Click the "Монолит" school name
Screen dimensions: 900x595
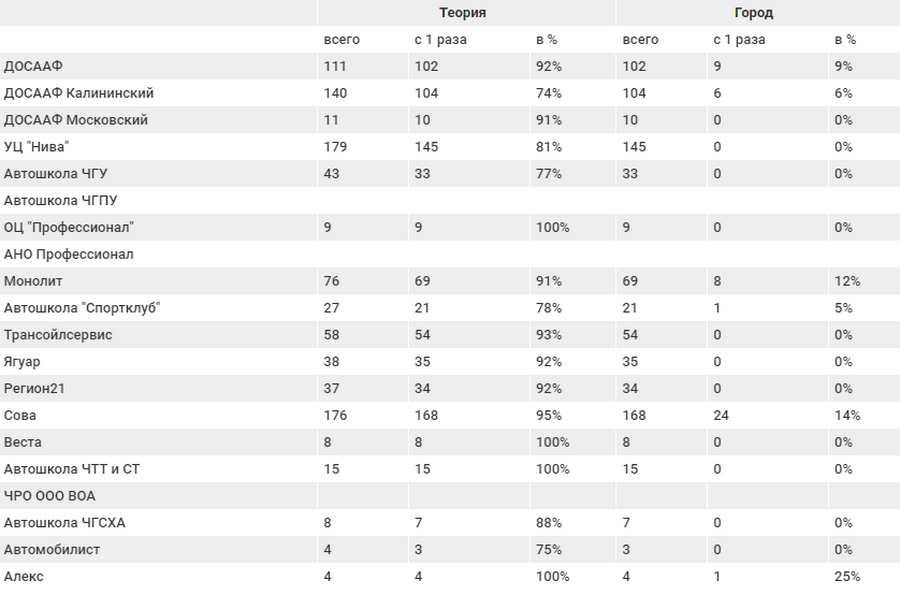tap(33, 281)
